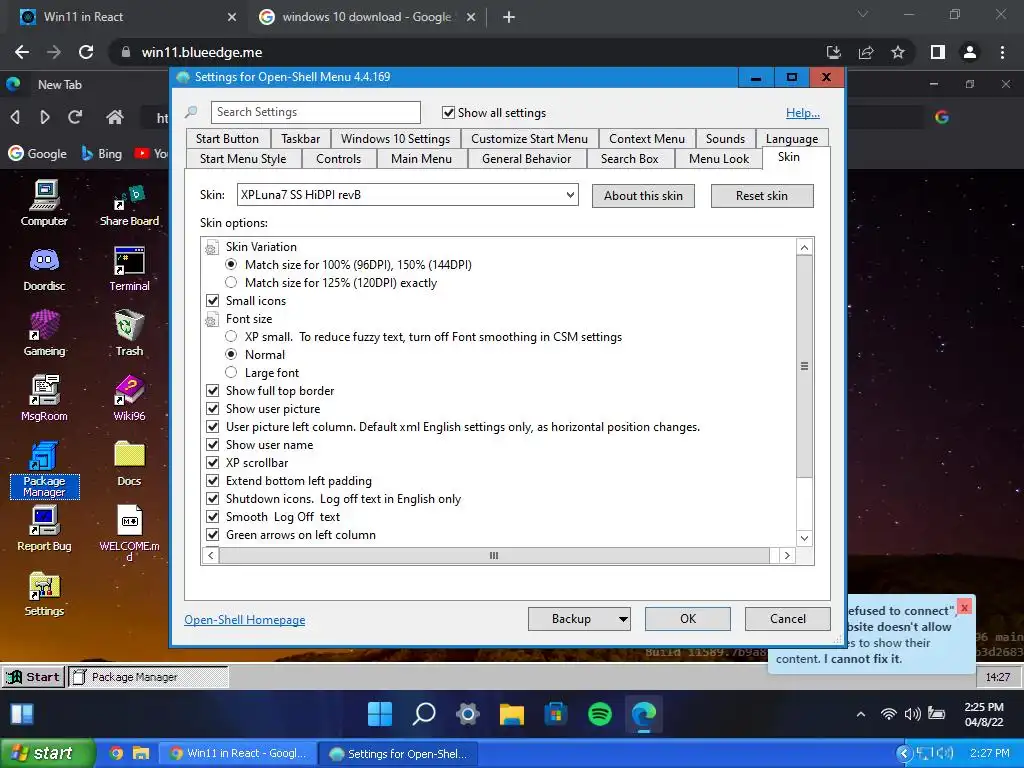
Task: Select the Package Manager desktop icon
Action: (44, 470)
